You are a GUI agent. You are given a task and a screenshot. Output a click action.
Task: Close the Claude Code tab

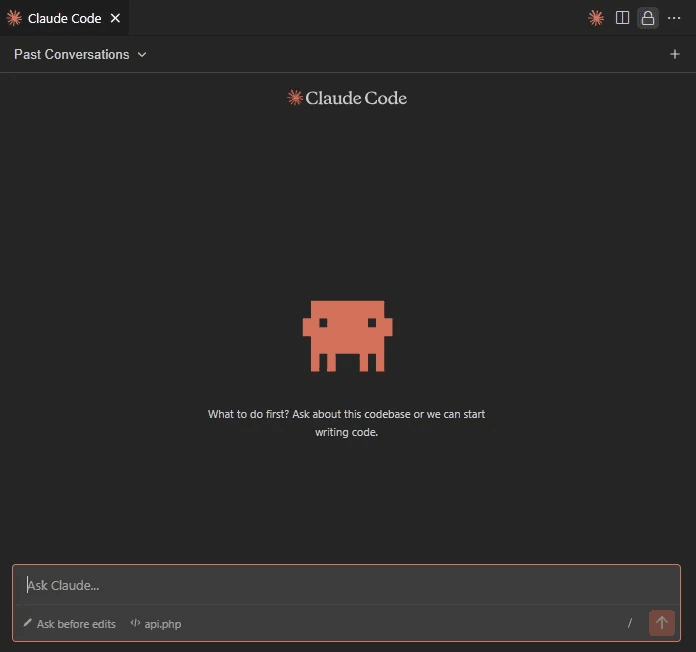(x=115, y=18)
